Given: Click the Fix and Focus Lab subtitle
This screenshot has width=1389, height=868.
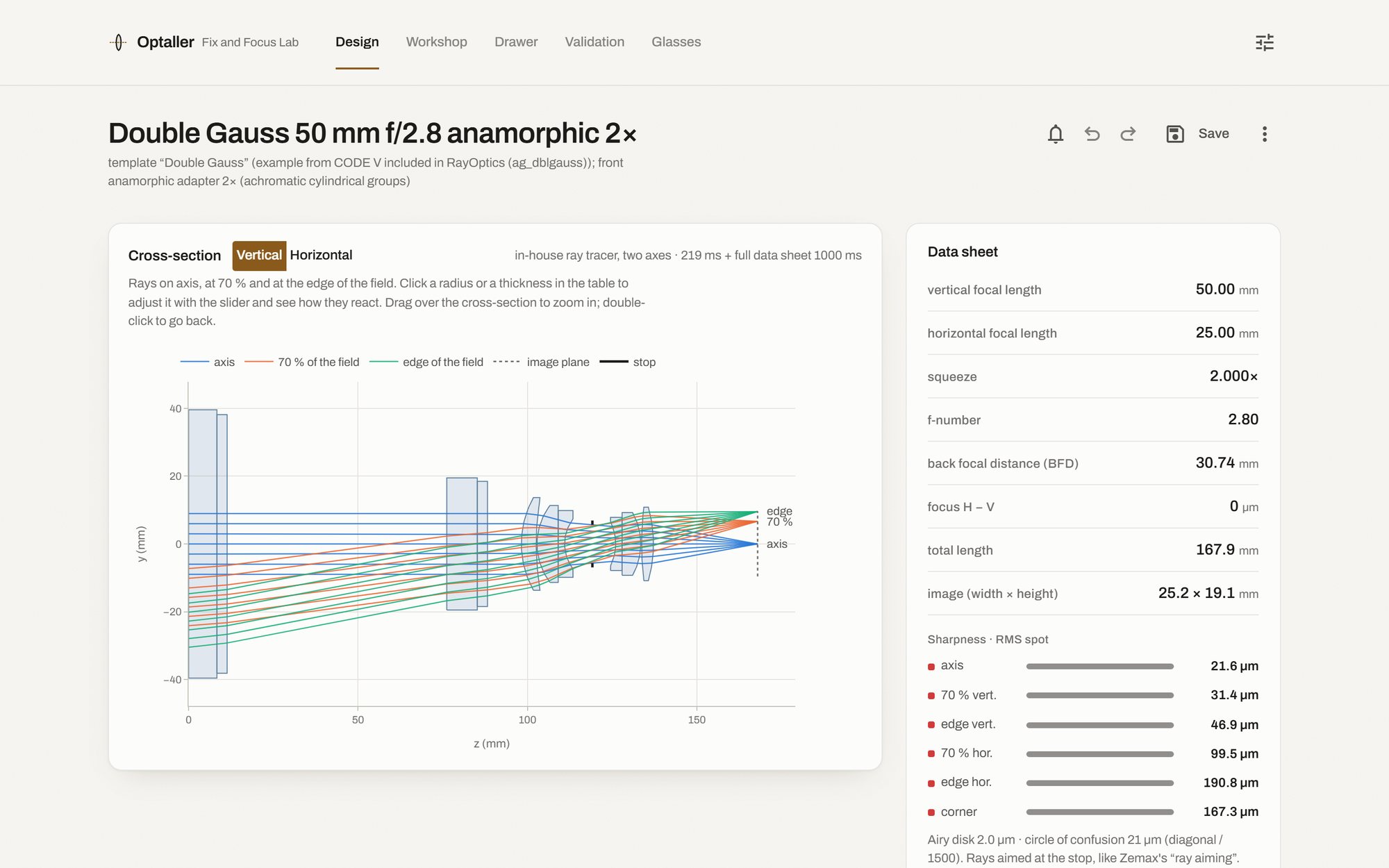Looking at the screenshot, I should pos(250,42).
